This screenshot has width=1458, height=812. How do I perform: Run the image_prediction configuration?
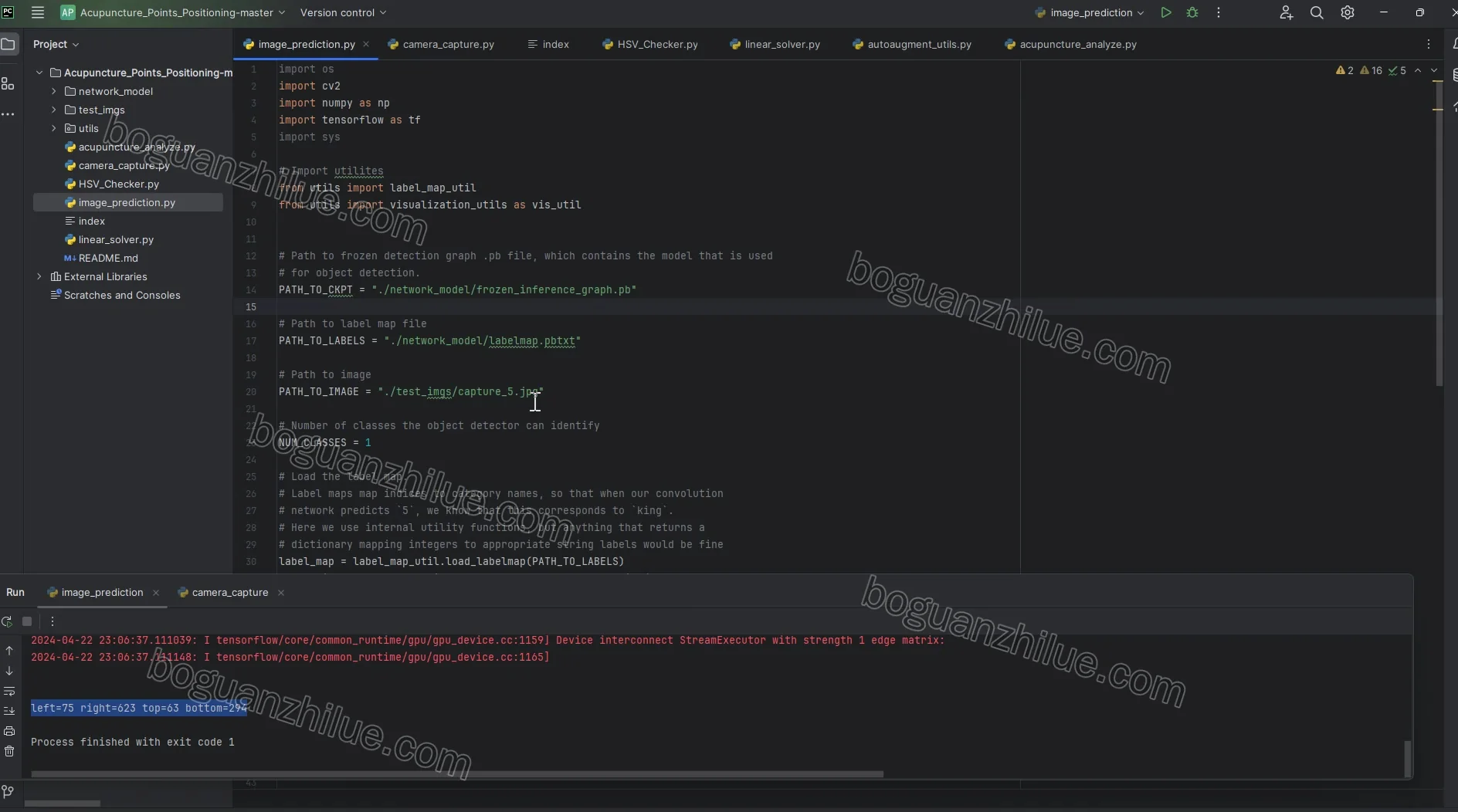tap(1166, 12)
